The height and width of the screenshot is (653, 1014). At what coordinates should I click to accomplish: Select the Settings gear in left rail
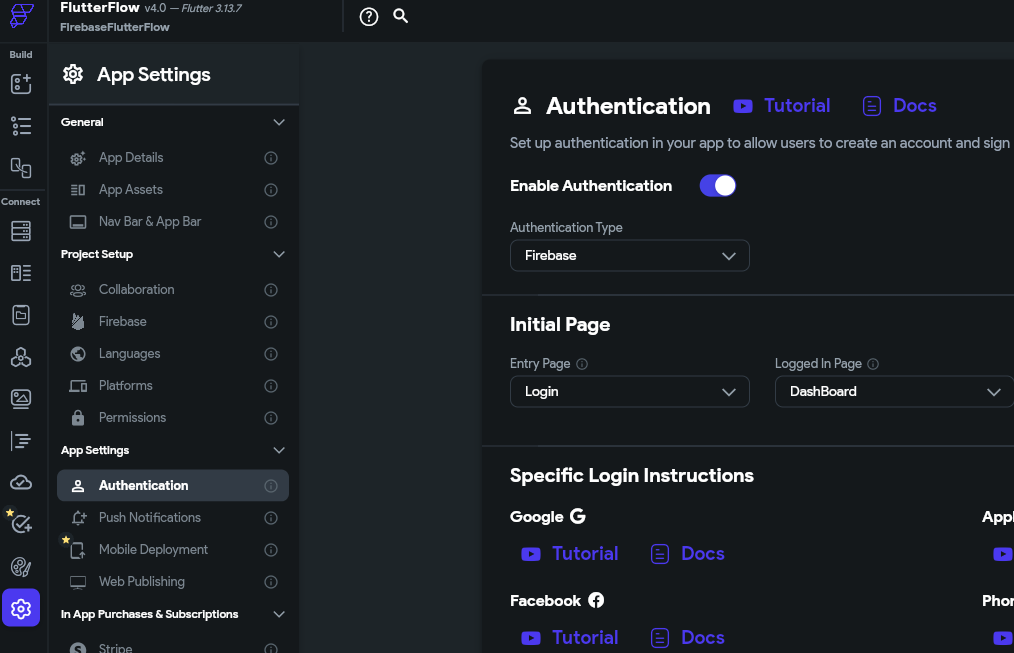(x=21, y=608)
